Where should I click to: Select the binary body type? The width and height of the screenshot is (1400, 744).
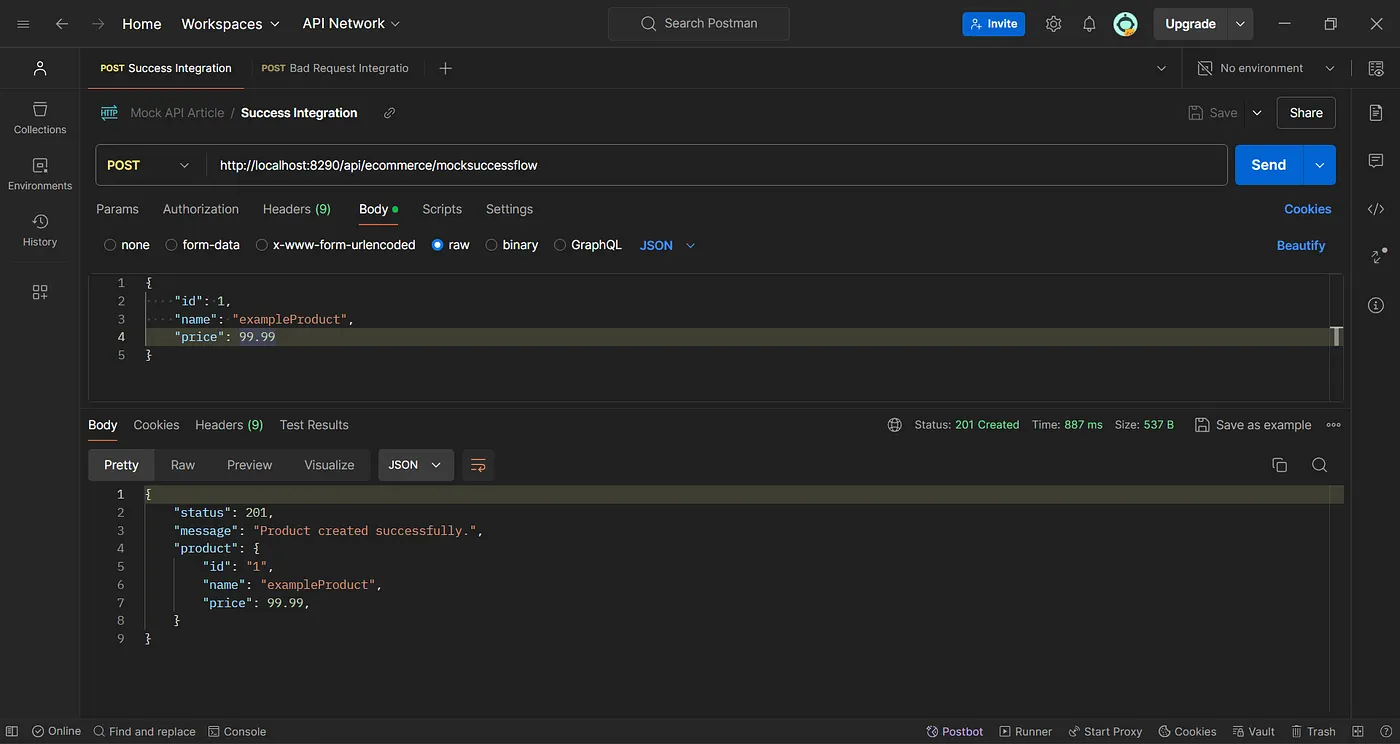click(491, 245)
